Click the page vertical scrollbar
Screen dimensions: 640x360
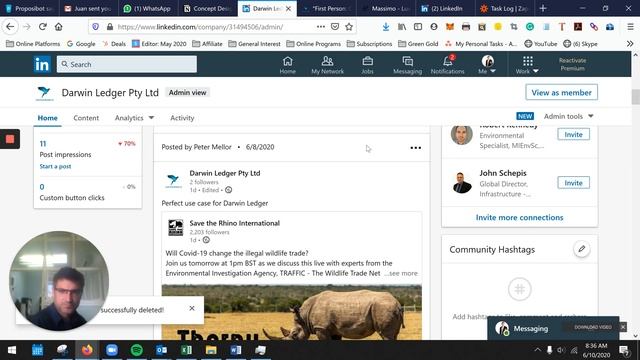click(636, 97)
